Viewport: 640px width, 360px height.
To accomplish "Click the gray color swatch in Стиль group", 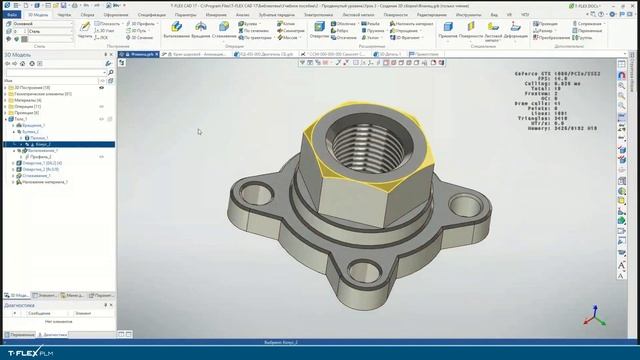I will coord(24,39).
